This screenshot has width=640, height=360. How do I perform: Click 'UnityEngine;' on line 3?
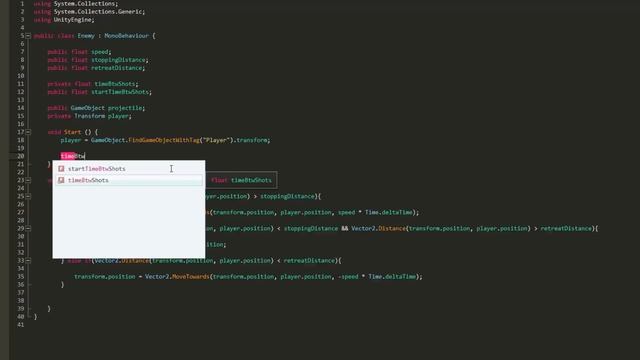(x=74, y=20)
